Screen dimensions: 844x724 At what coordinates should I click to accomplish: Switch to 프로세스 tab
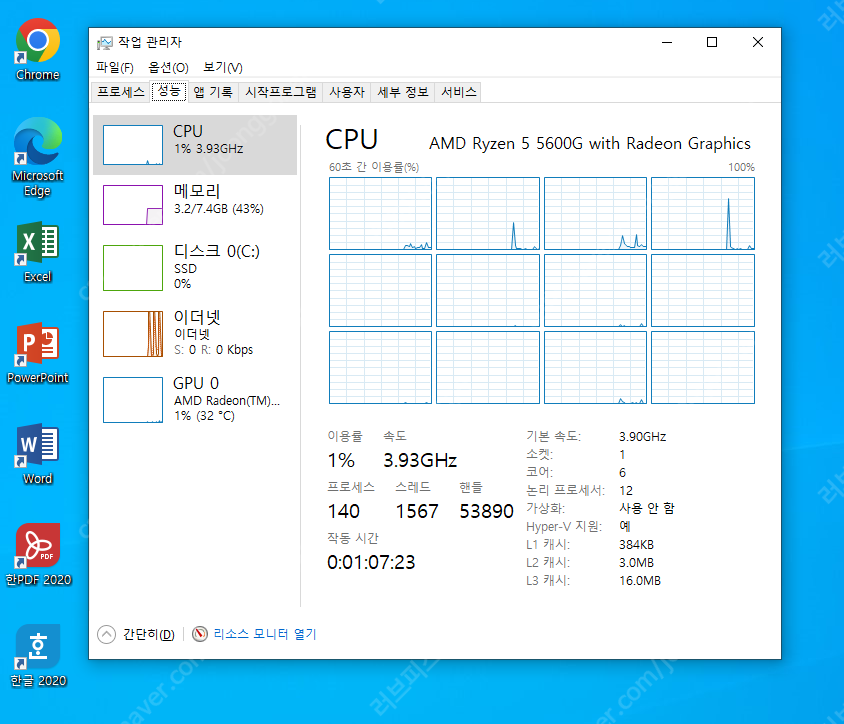point(121,92)
